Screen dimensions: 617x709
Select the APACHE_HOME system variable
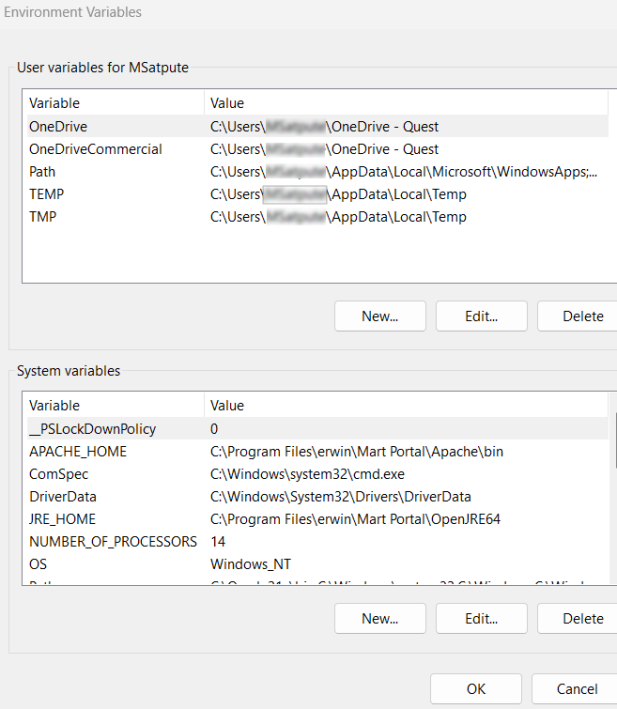78,452
